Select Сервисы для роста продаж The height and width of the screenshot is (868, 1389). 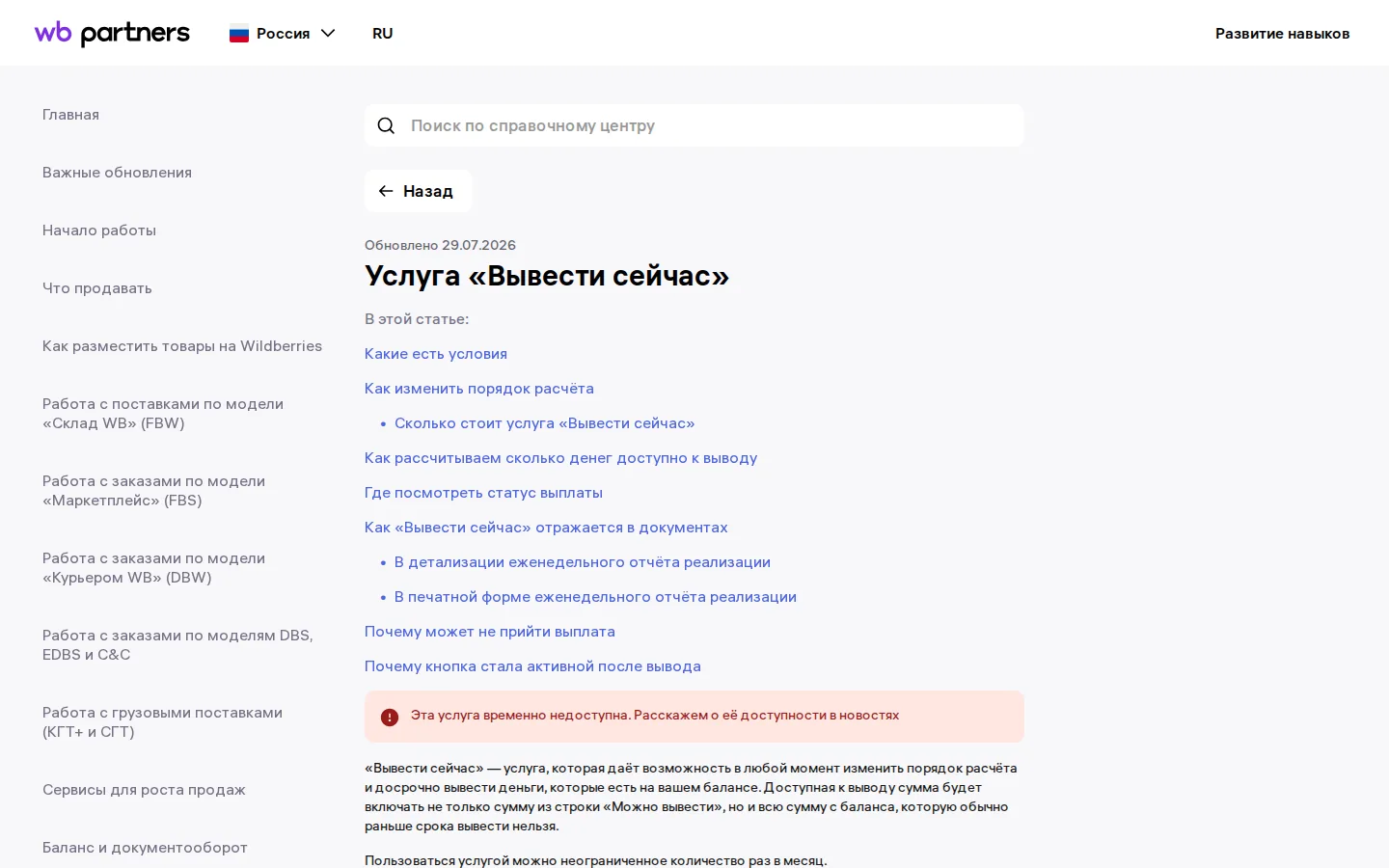[144, 790]
